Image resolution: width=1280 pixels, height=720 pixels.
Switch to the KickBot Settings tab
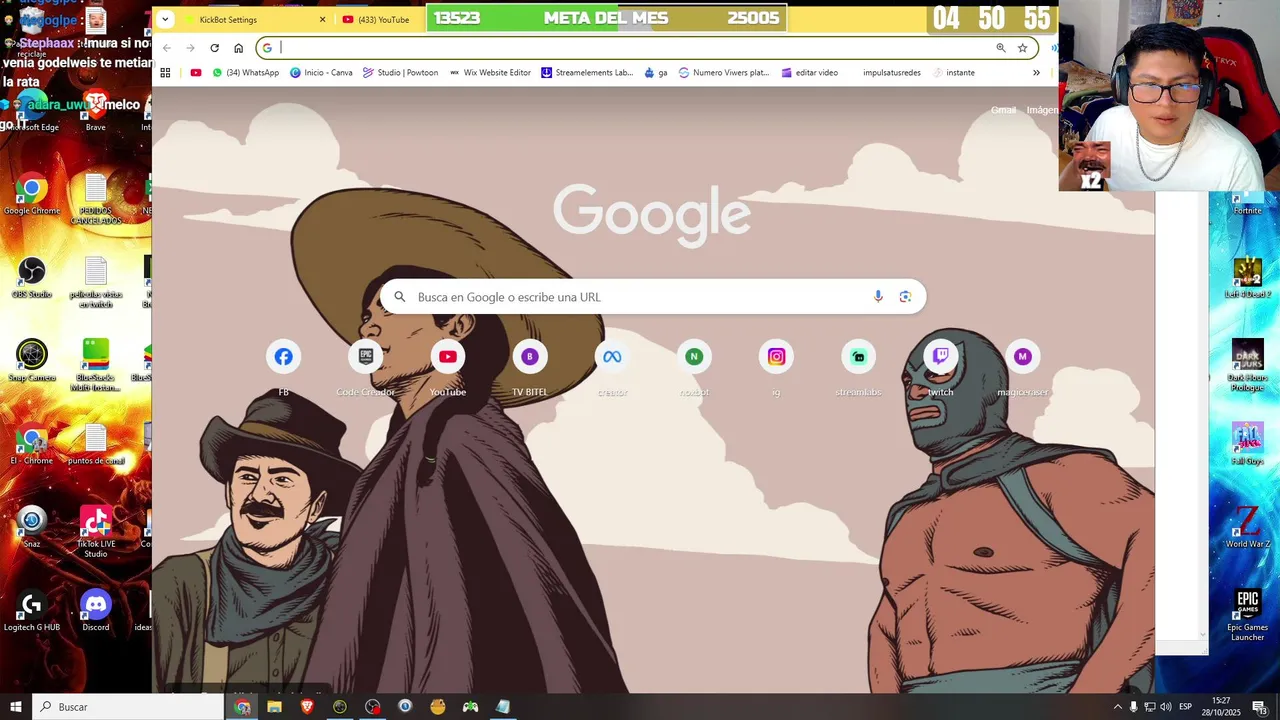tap(246, 19)
